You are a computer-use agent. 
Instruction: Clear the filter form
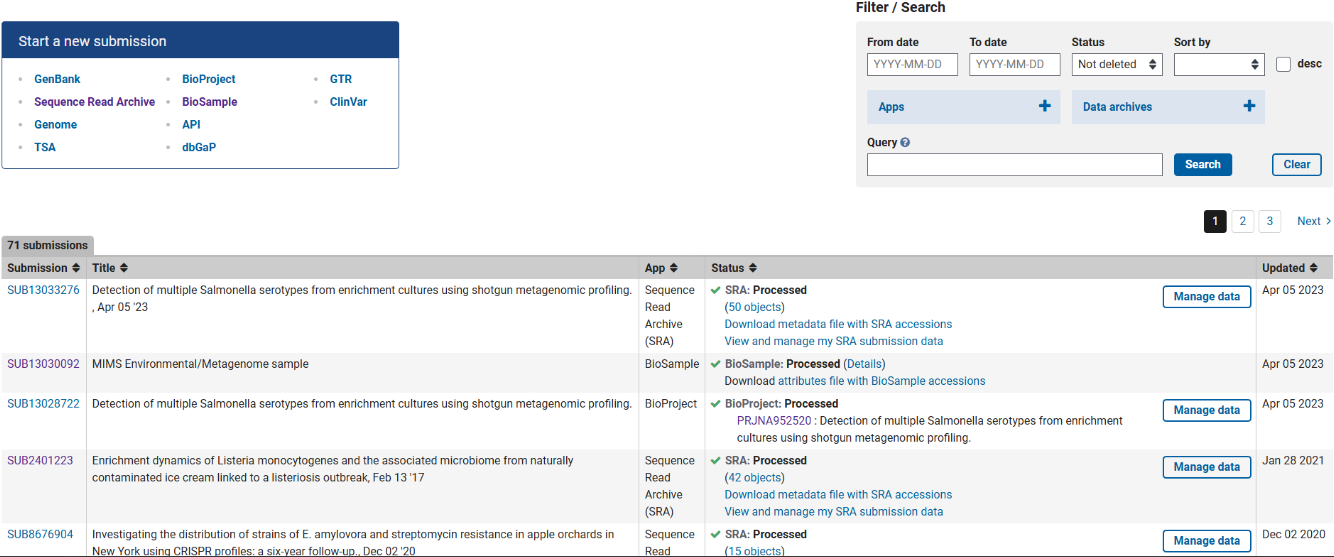(1297, 165)
